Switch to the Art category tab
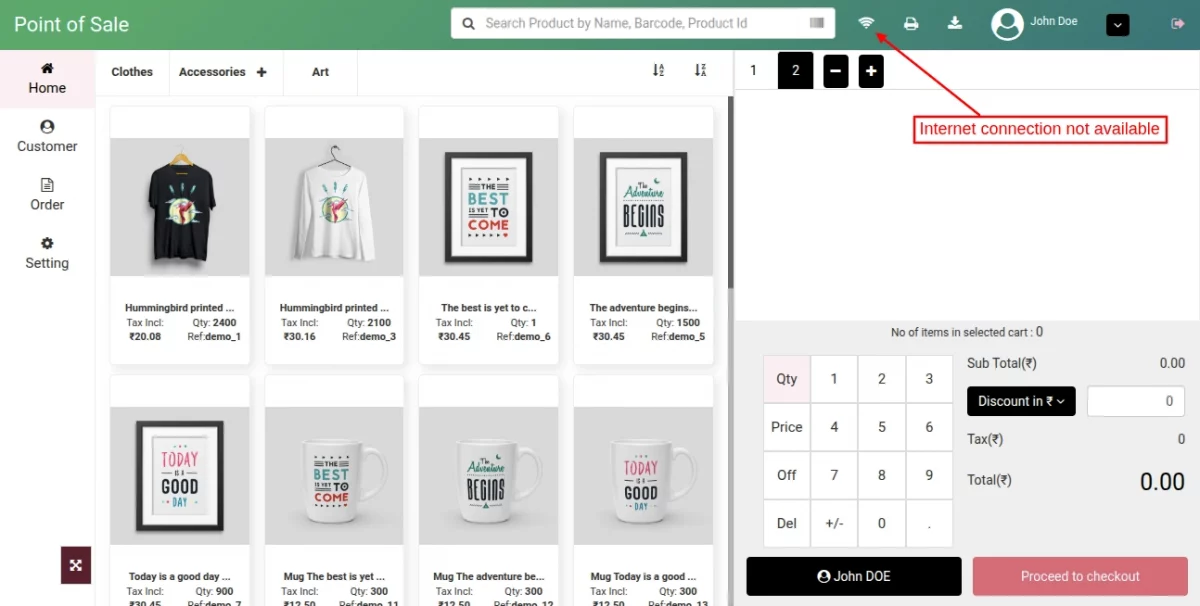 pos(320,71)
